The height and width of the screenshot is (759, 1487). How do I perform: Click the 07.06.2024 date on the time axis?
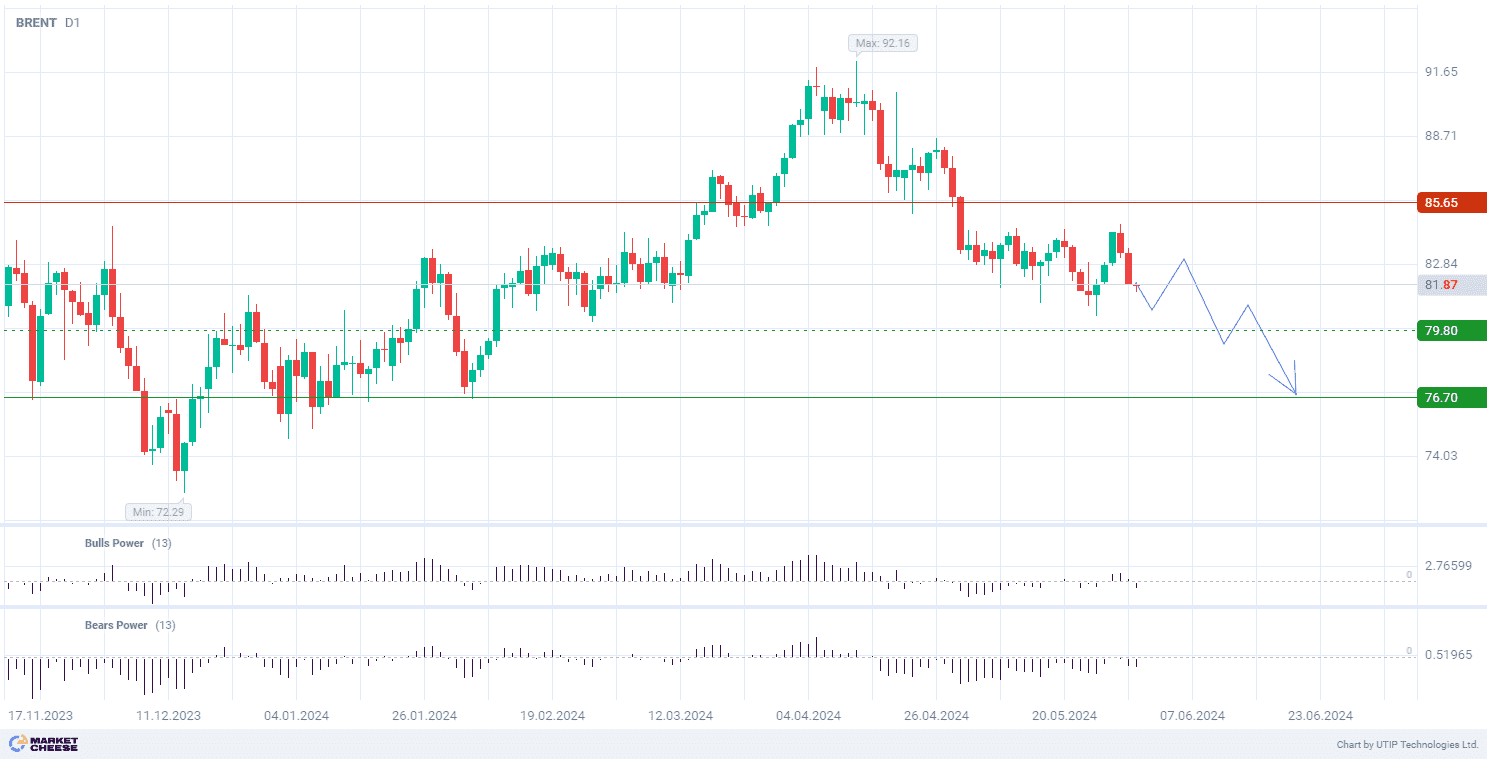(x=1192, y=716)
